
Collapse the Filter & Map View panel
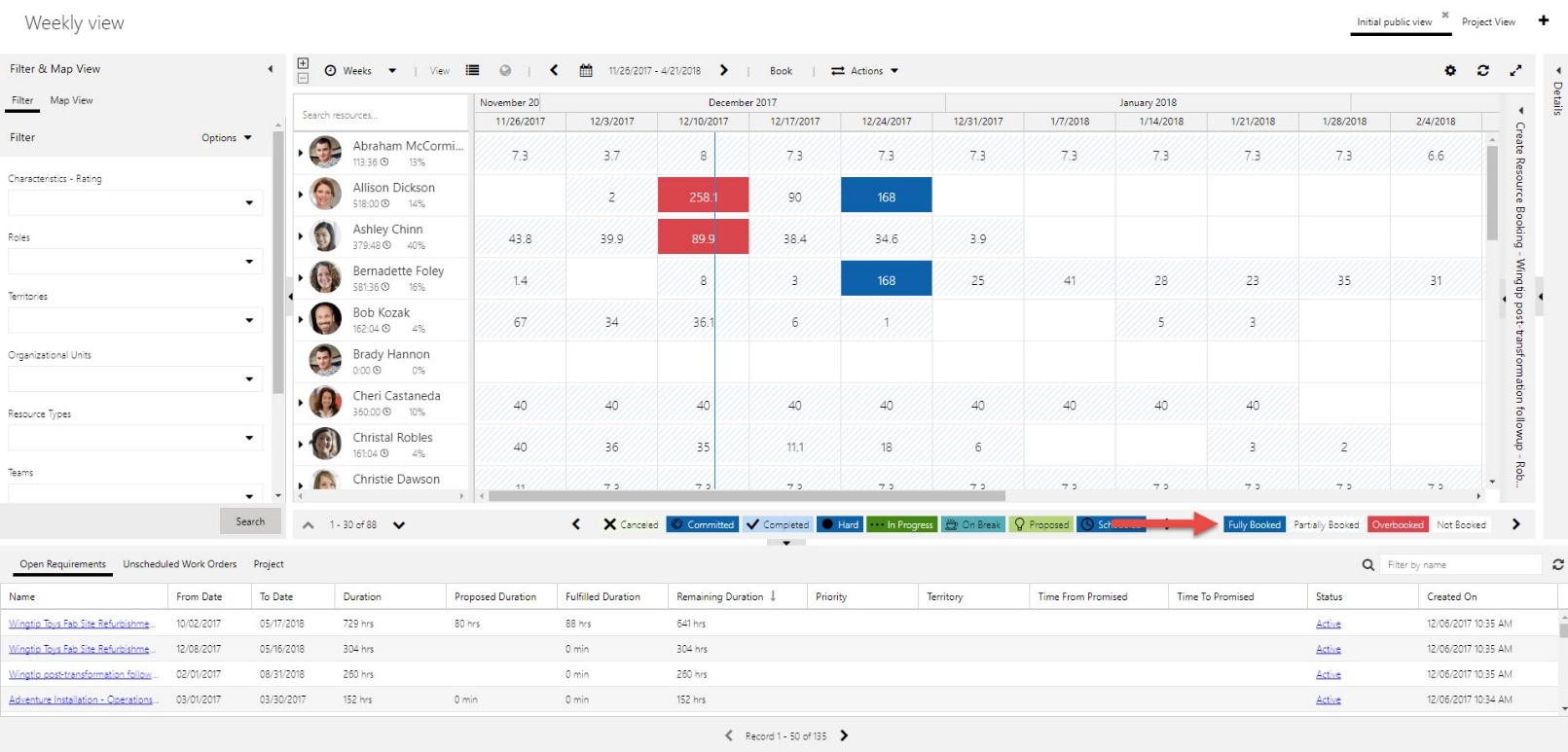(271, 69)
